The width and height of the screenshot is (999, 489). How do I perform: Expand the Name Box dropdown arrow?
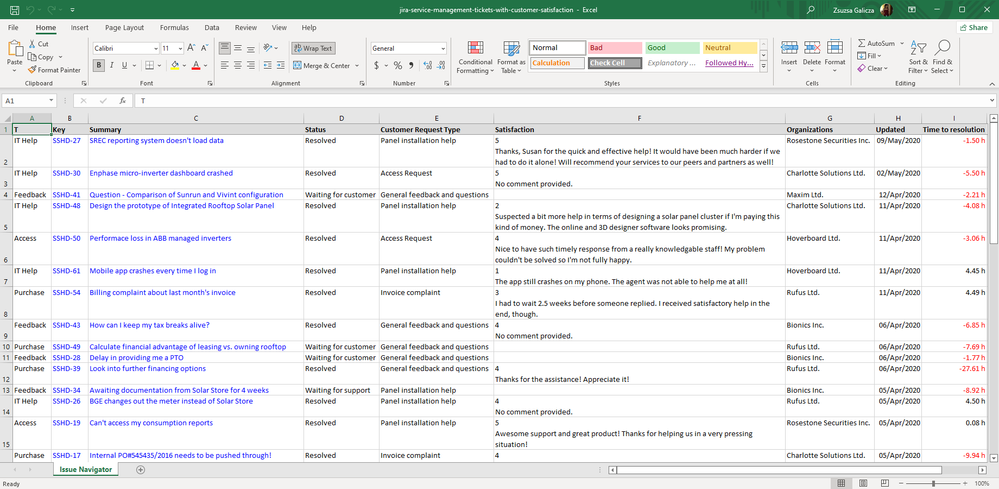(51, 101)
